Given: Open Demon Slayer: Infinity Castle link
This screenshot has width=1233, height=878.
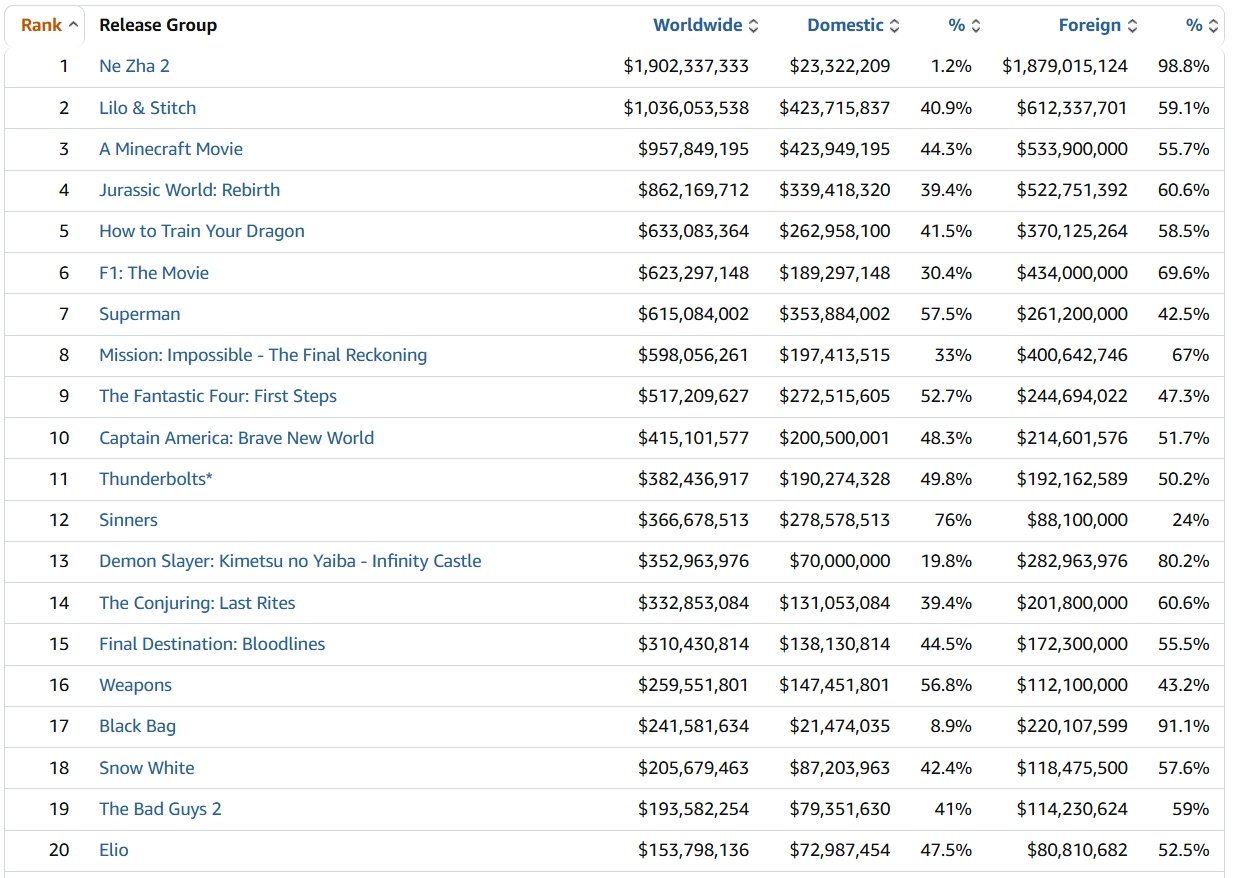Looking at the screenshot, I should click(x=290, y=561).
